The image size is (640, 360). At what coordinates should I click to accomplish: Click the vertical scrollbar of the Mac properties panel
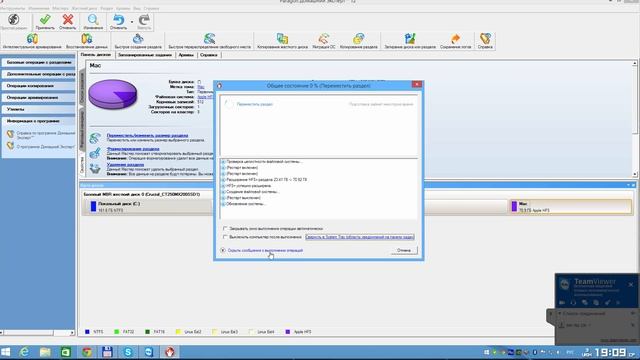coord(635,119)
